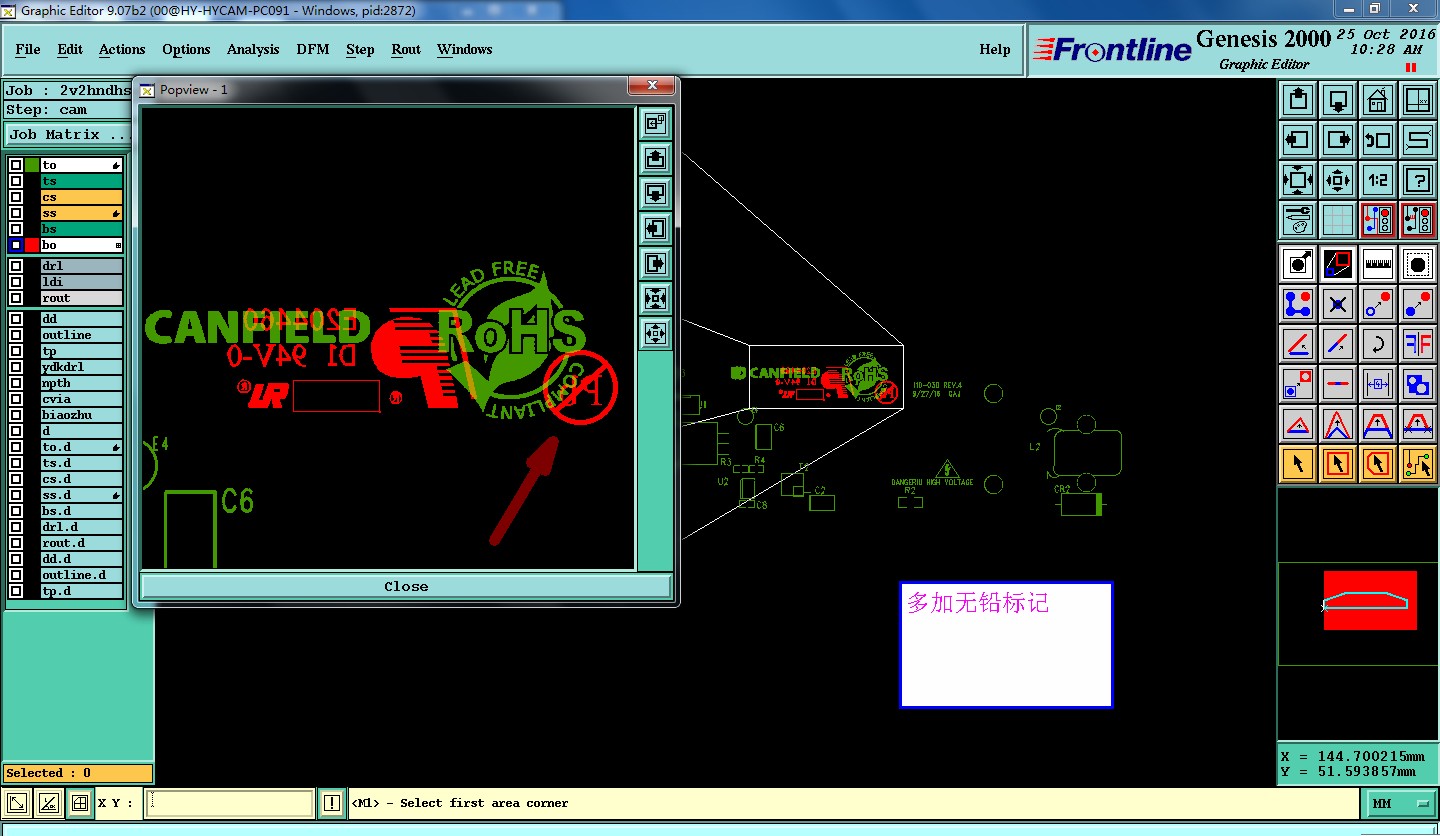This screenshot has width=1440, height=836.
Task: Open the Help menu
Action: point(995,49)
